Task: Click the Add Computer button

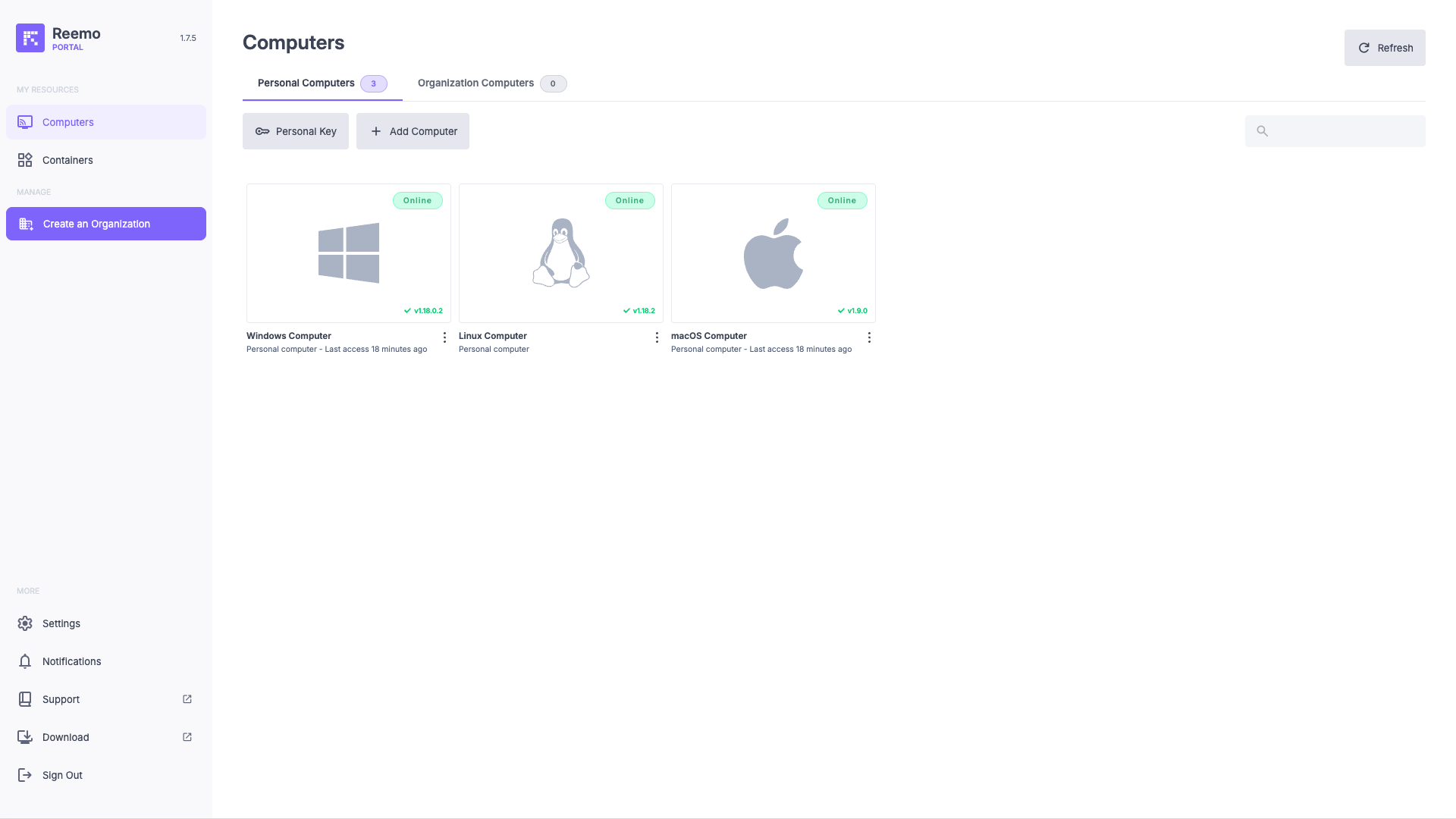Action: [x=413, y=131]
